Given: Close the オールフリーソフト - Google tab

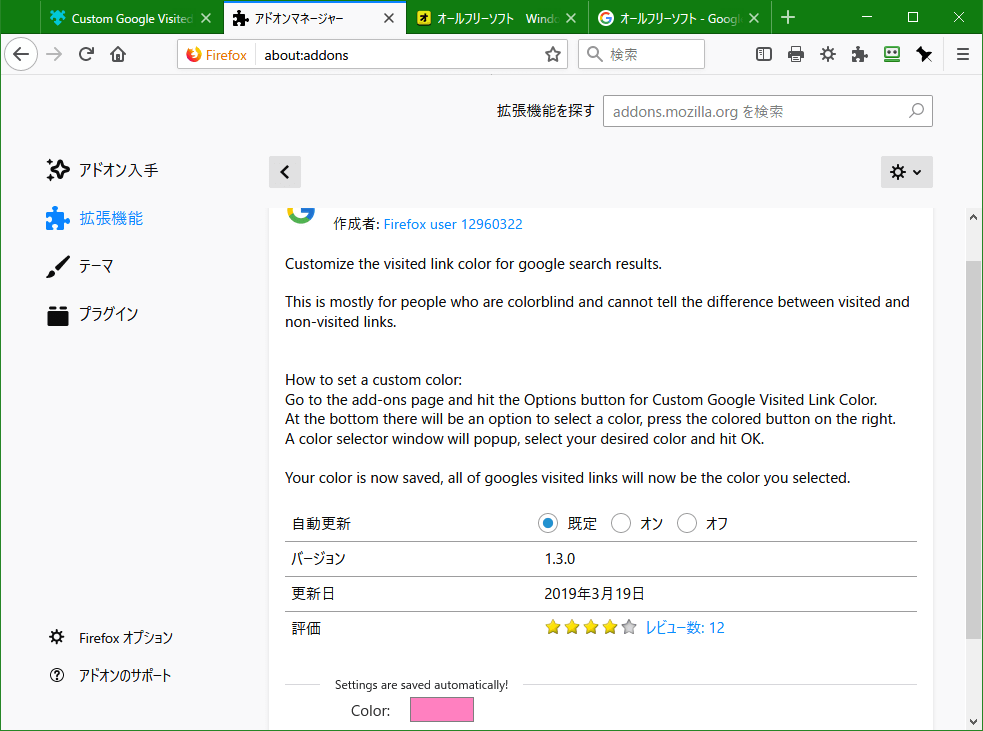Looking at the screenshot, I should pyautogui.click(x=754, y=18).
